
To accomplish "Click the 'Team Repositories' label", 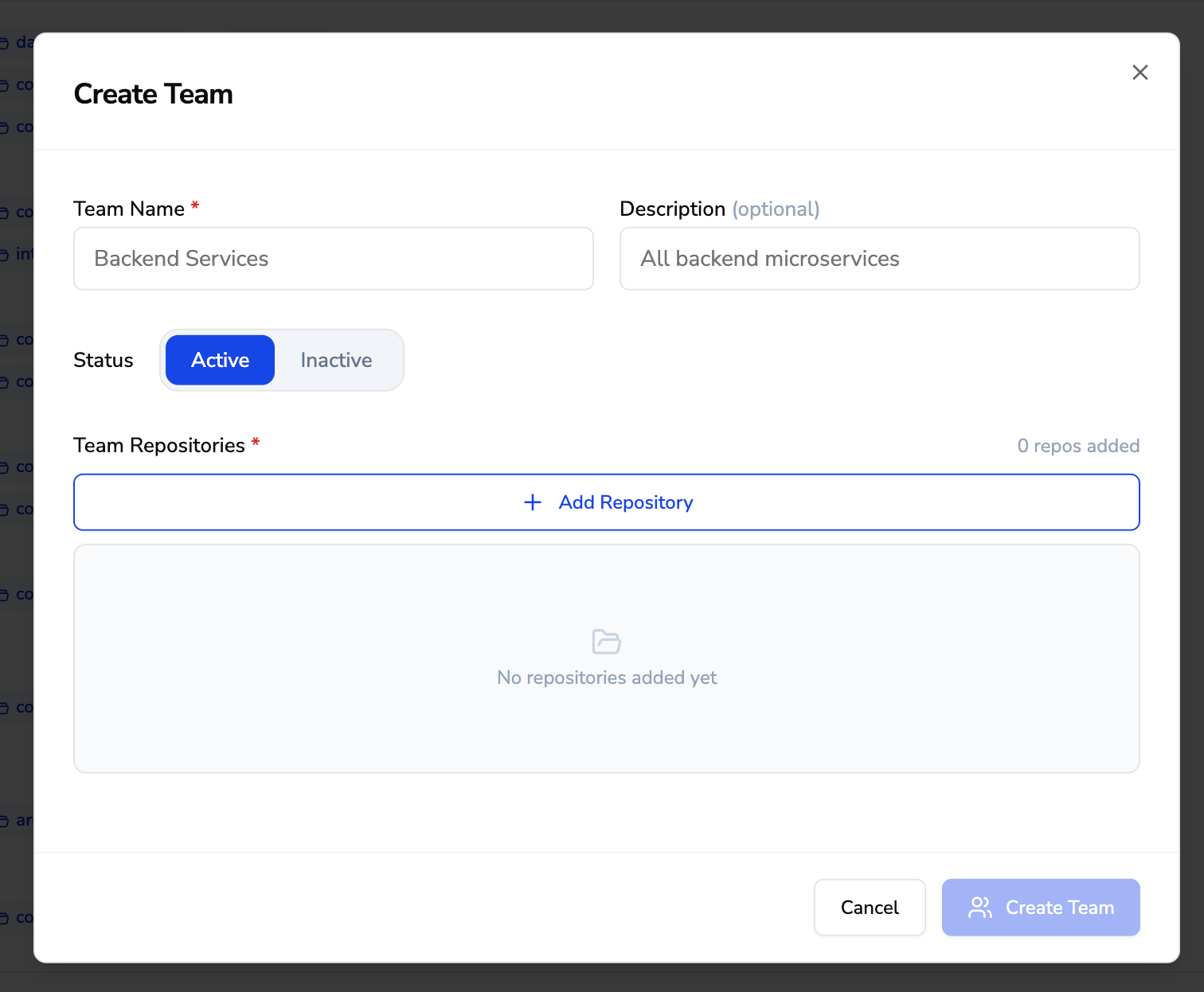I will pos(159,445).
